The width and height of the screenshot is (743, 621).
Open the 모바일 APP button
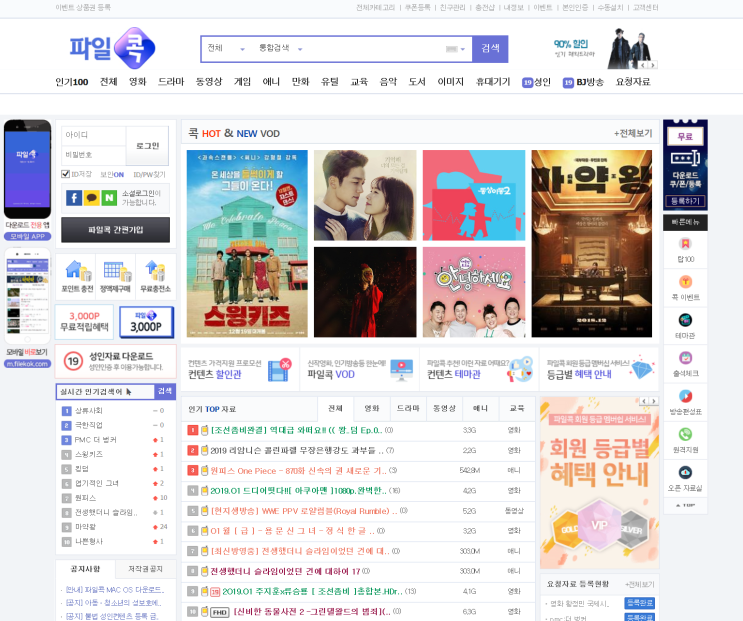click(27, 236)
